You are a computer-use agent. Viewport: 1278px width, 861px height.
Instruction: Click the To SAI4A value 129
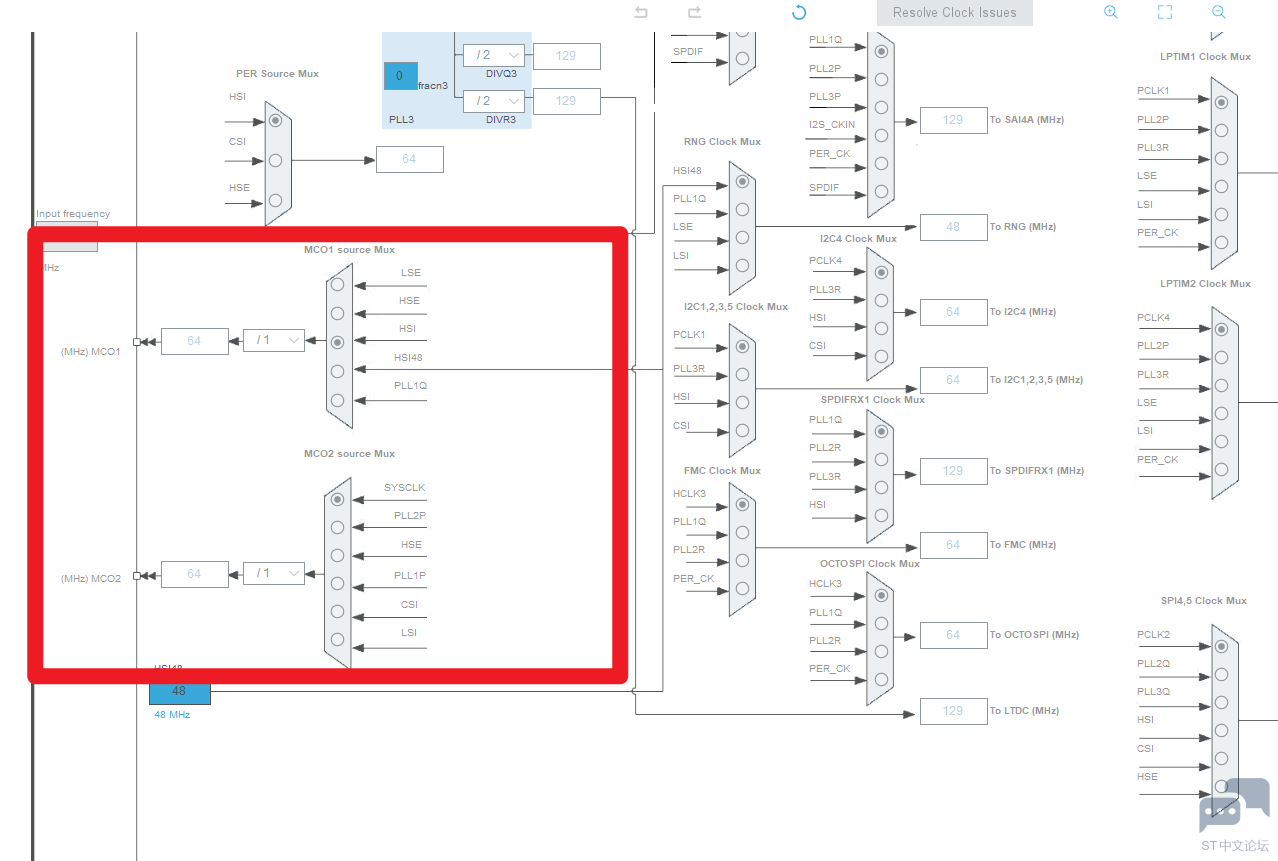953,120
